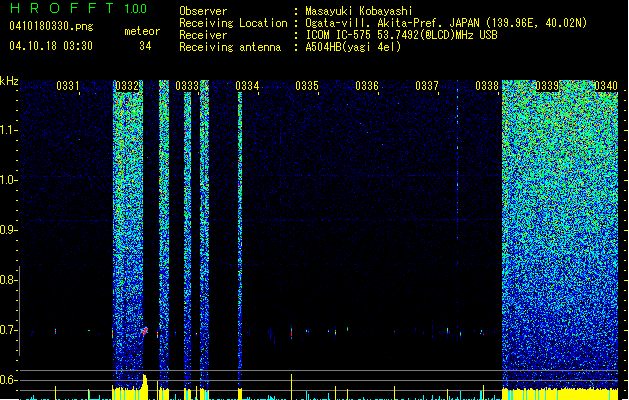Click observer name Masayuki Kobayashi
Screen dimensions: 629x400
pyautogui.click(x=359, y=11)
